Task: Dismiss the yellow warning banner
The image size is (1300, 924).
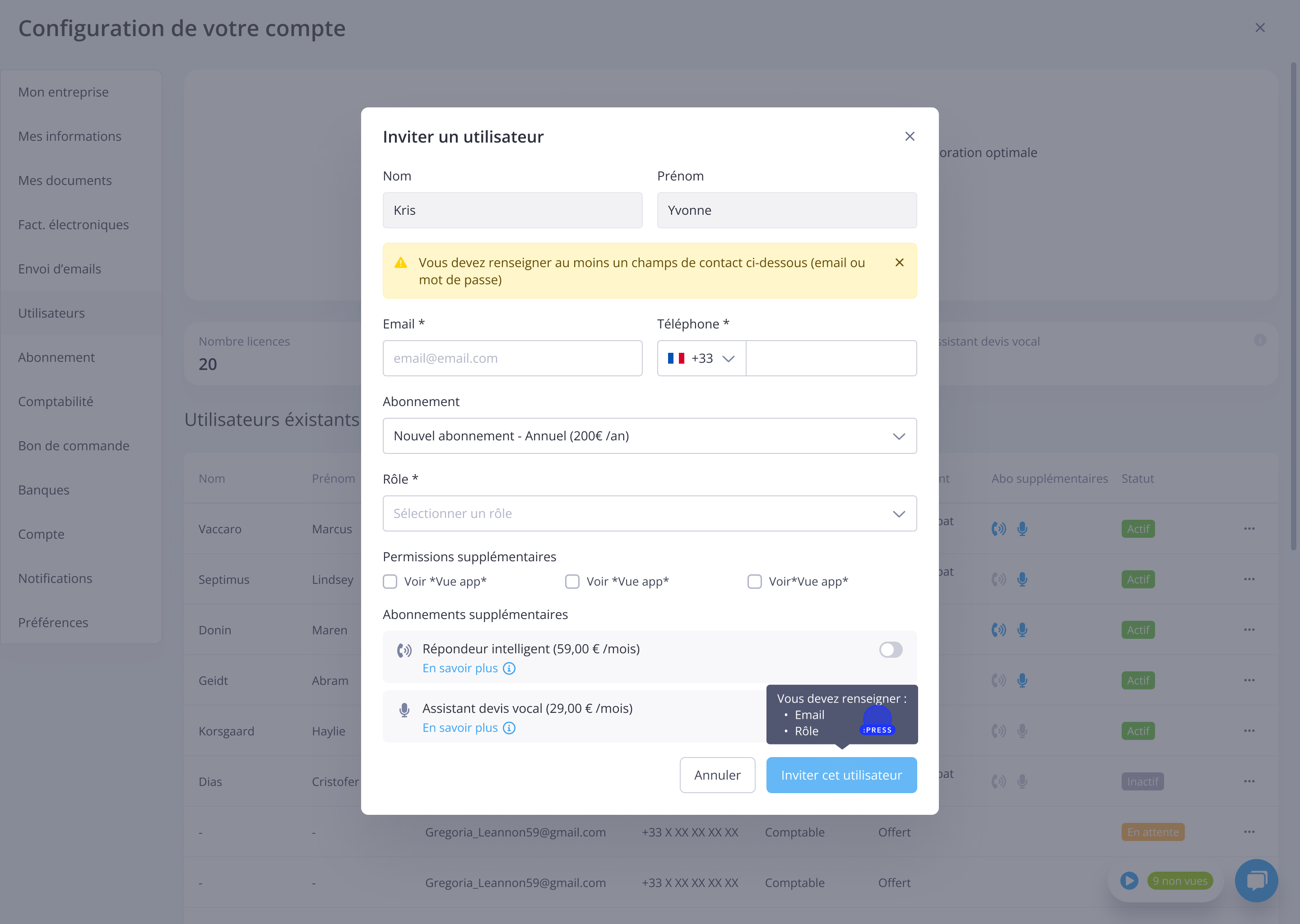Action: pos(899,262)
